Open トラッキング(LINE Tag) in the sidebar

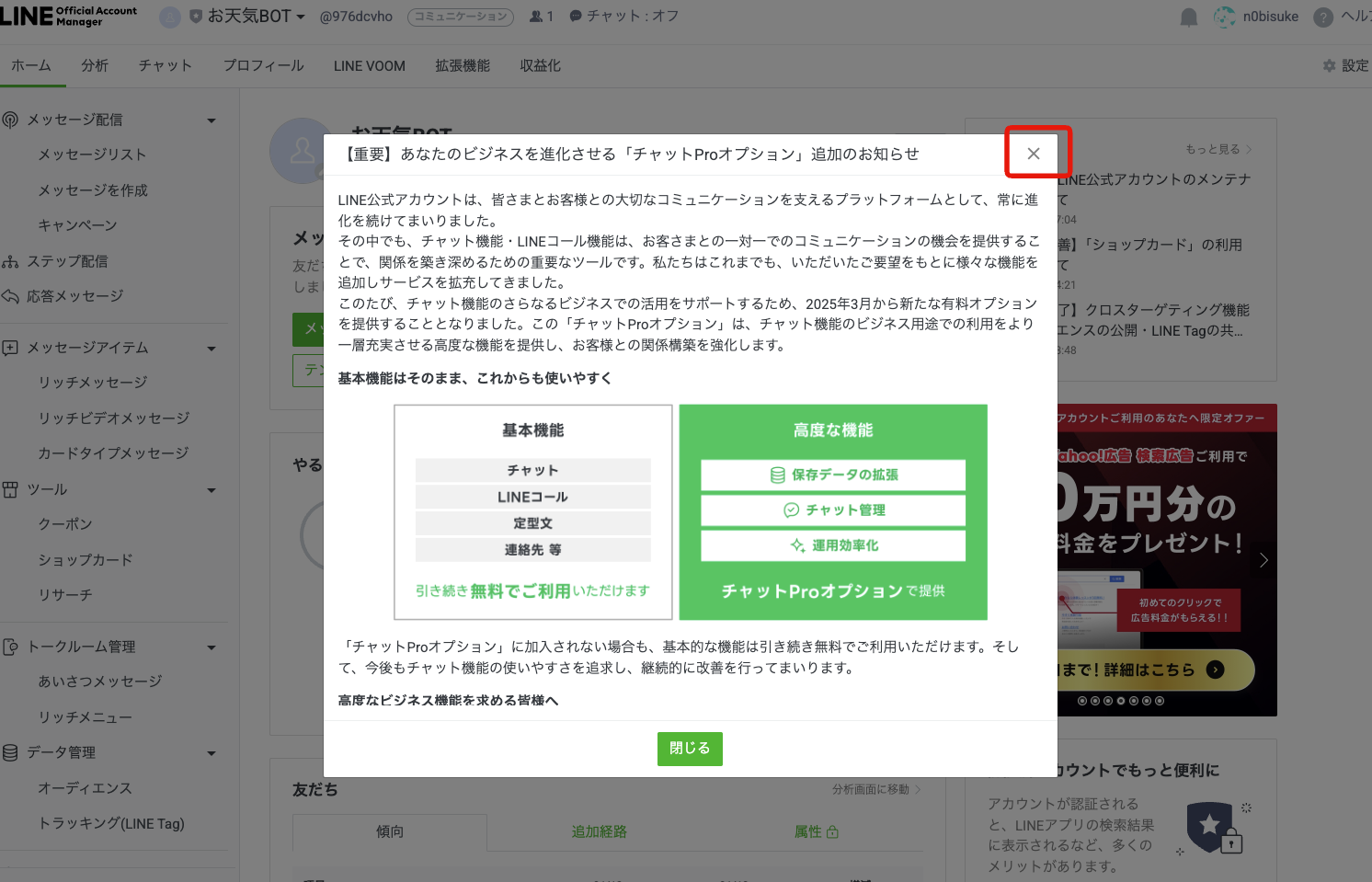(x=111, y=824)
